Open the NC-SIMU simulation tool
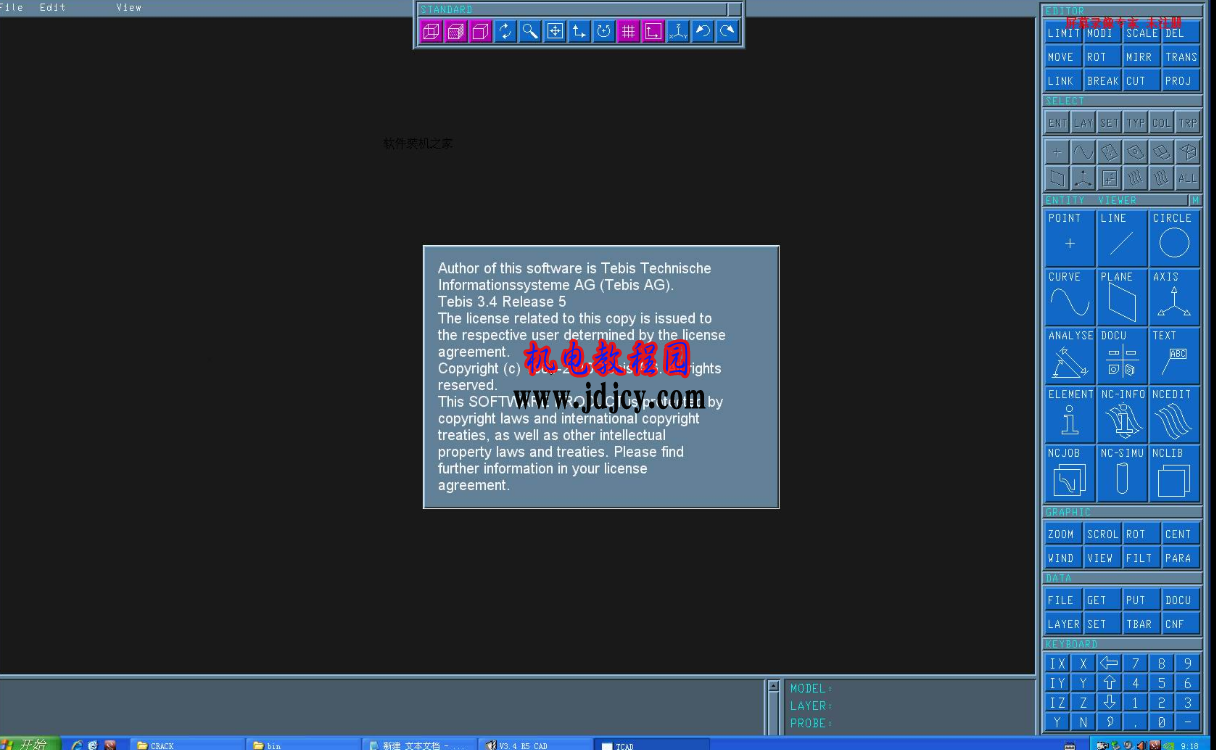This screenshot has height=750, width=1216. [1122, 474]
